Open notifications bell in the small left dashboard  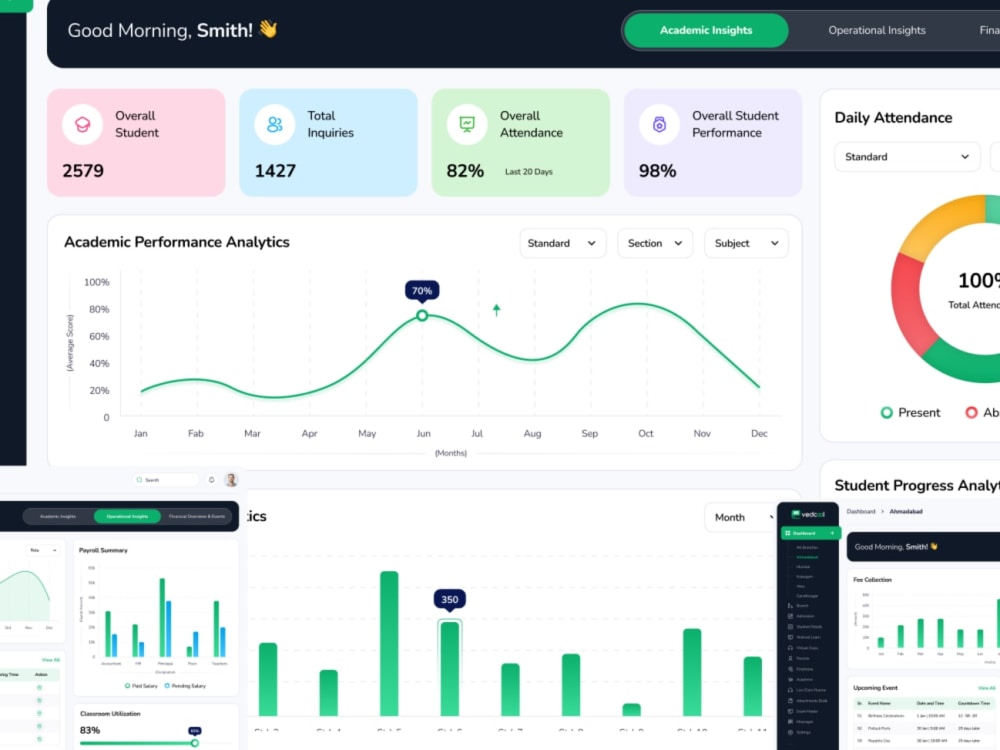(212, 480)
